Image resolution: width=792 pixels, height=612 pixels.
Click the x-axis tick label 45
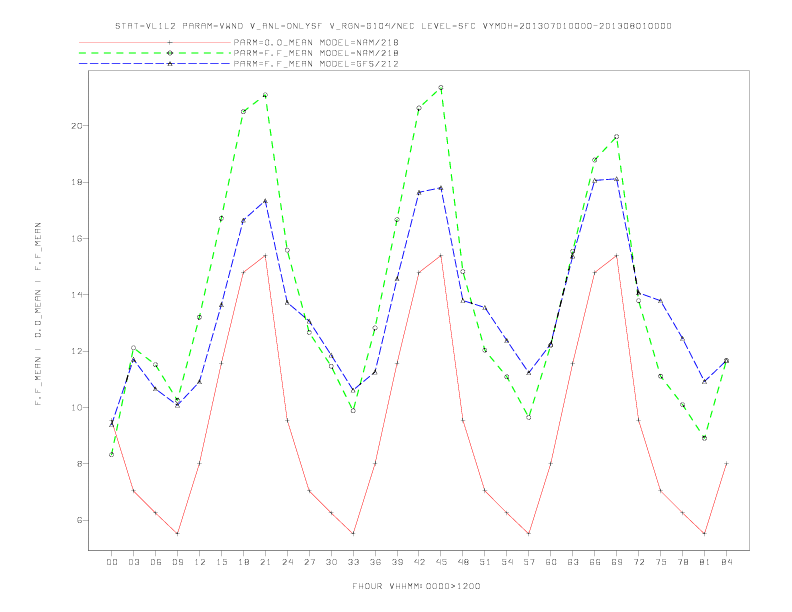[x=441, y=562]
